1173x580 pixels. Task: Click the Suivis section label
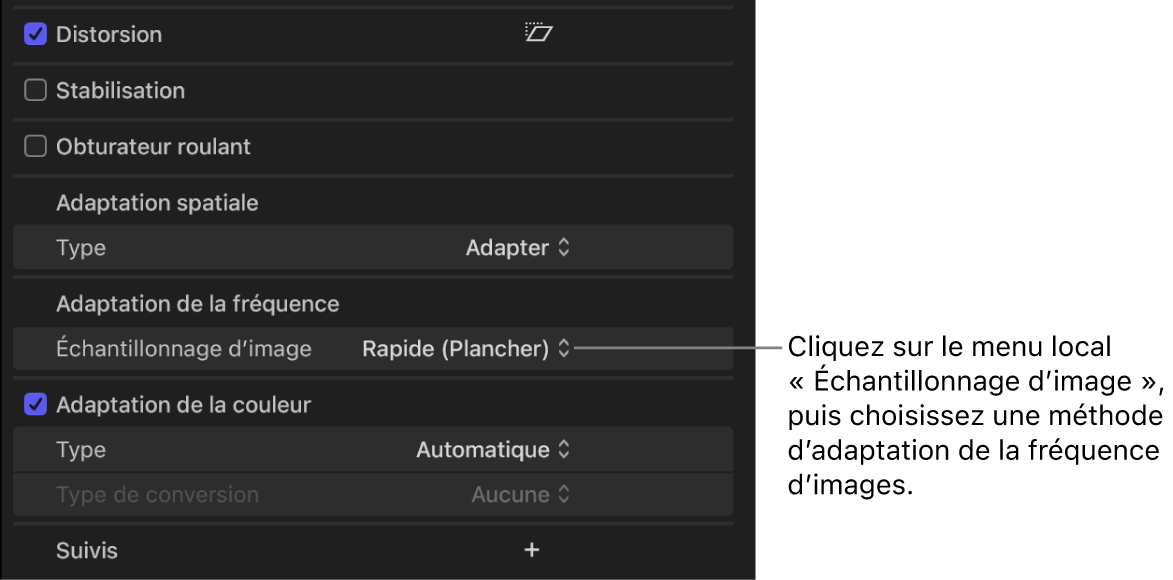tap(89, 550)
